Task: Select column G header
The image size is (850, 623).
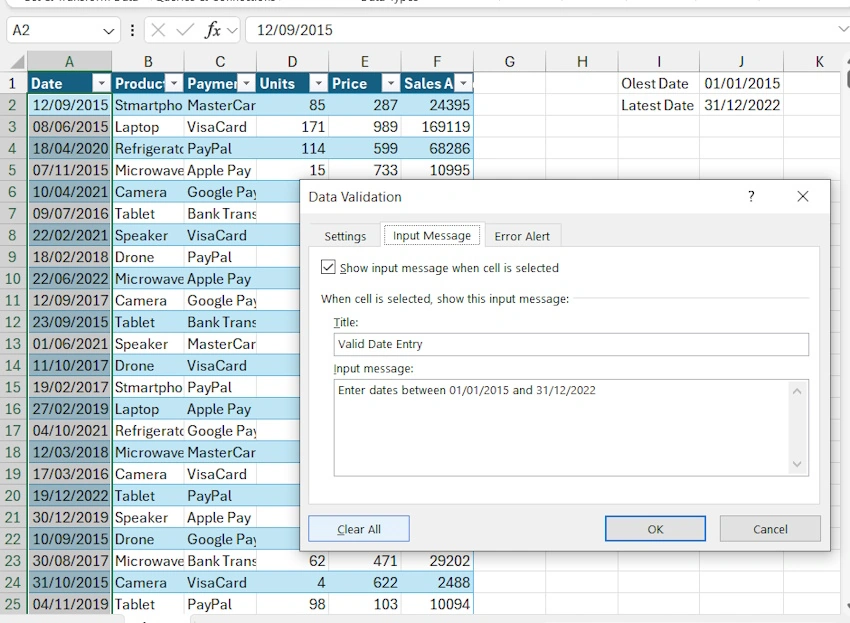Action: [x=509, y=62]
